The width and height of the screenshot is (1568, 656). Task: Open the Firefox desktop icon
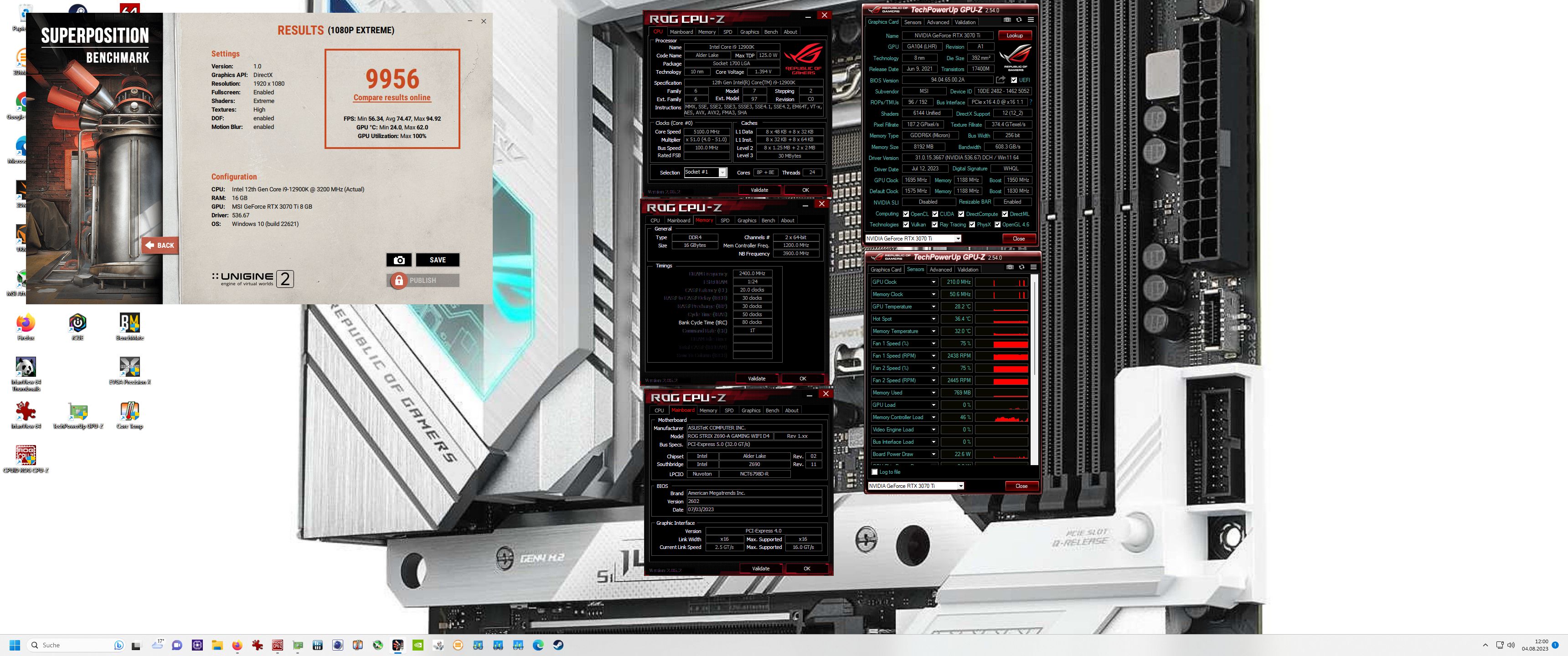pyautogui.click(x=26, y=326)
